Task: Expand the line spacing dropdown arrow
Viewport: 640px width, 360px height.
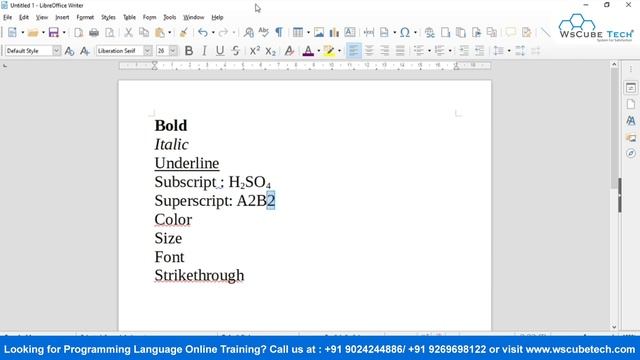Action: [x=509, y=51]
